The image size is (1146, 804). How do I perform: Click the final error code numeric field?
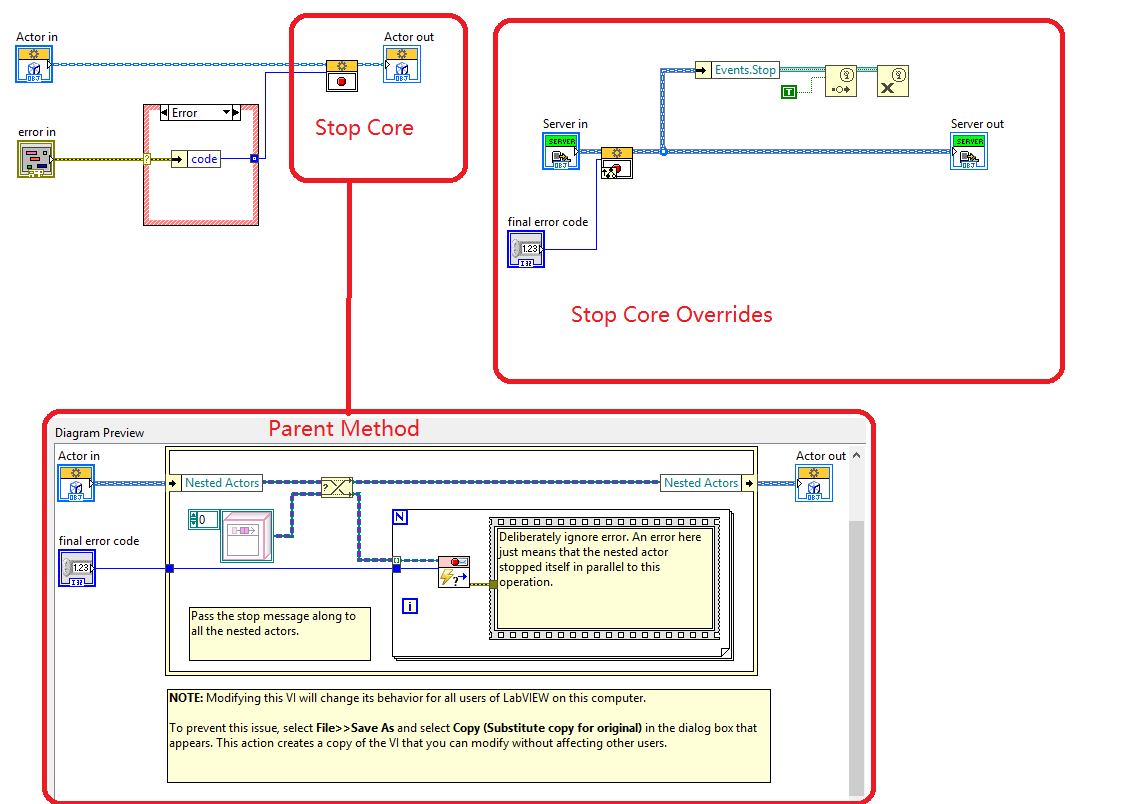[525, 250]
